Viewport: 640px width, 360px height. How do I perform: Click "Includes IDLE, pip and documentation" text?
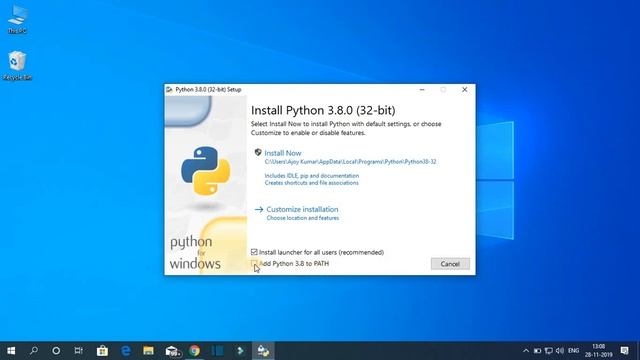[x=312, y=176]
